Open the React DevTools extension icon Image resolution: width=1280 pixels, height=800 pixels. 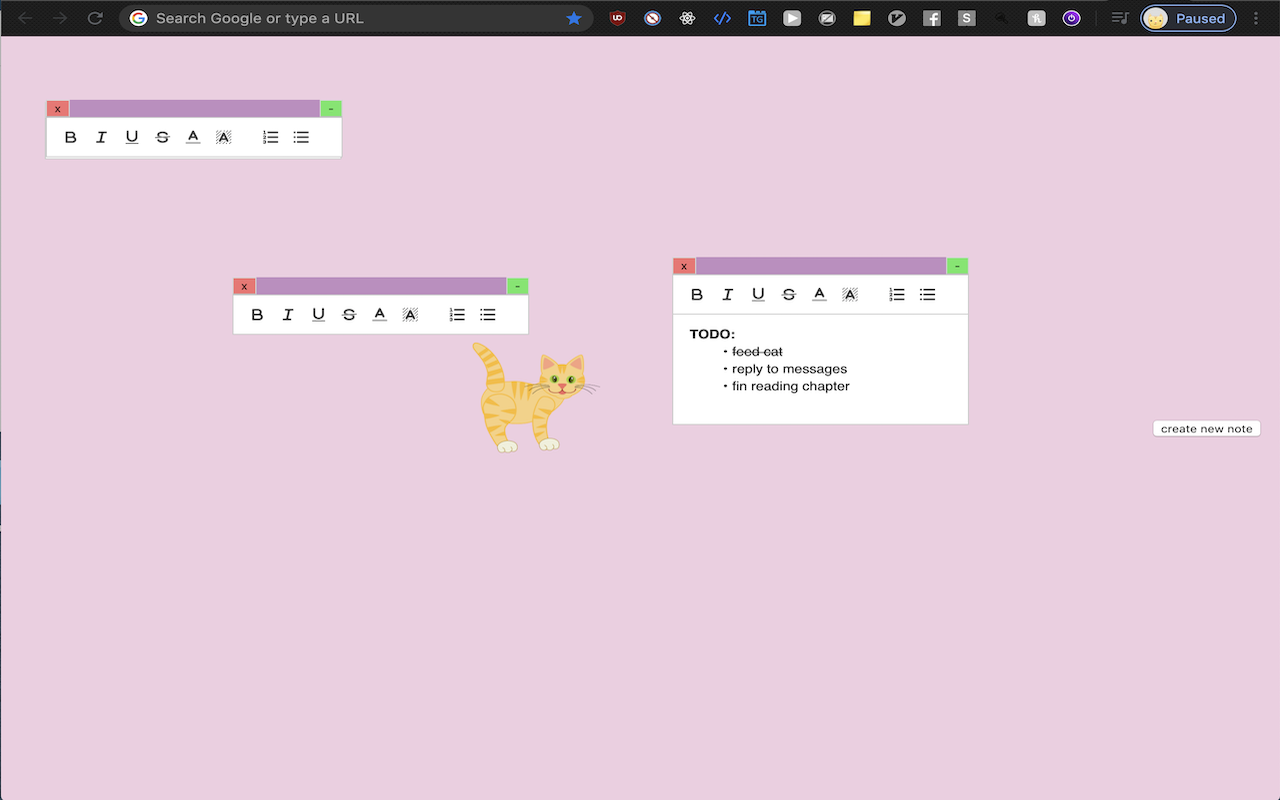tap(687, 18)
